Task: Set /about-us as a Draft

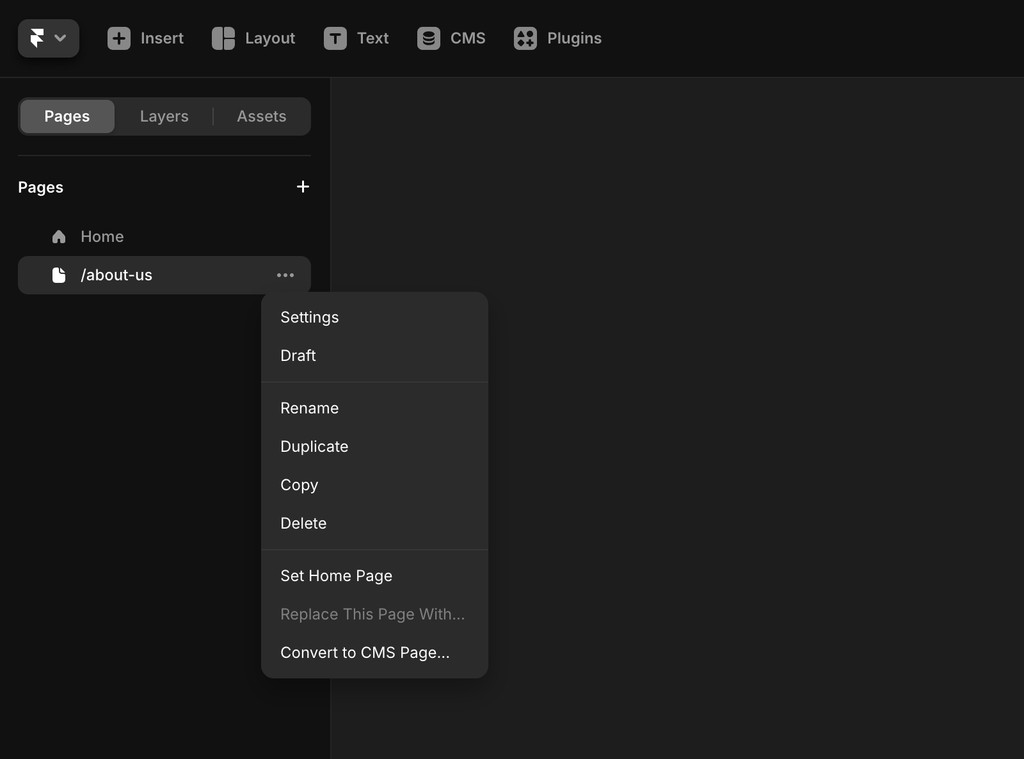Action: [x=298, y=355]
